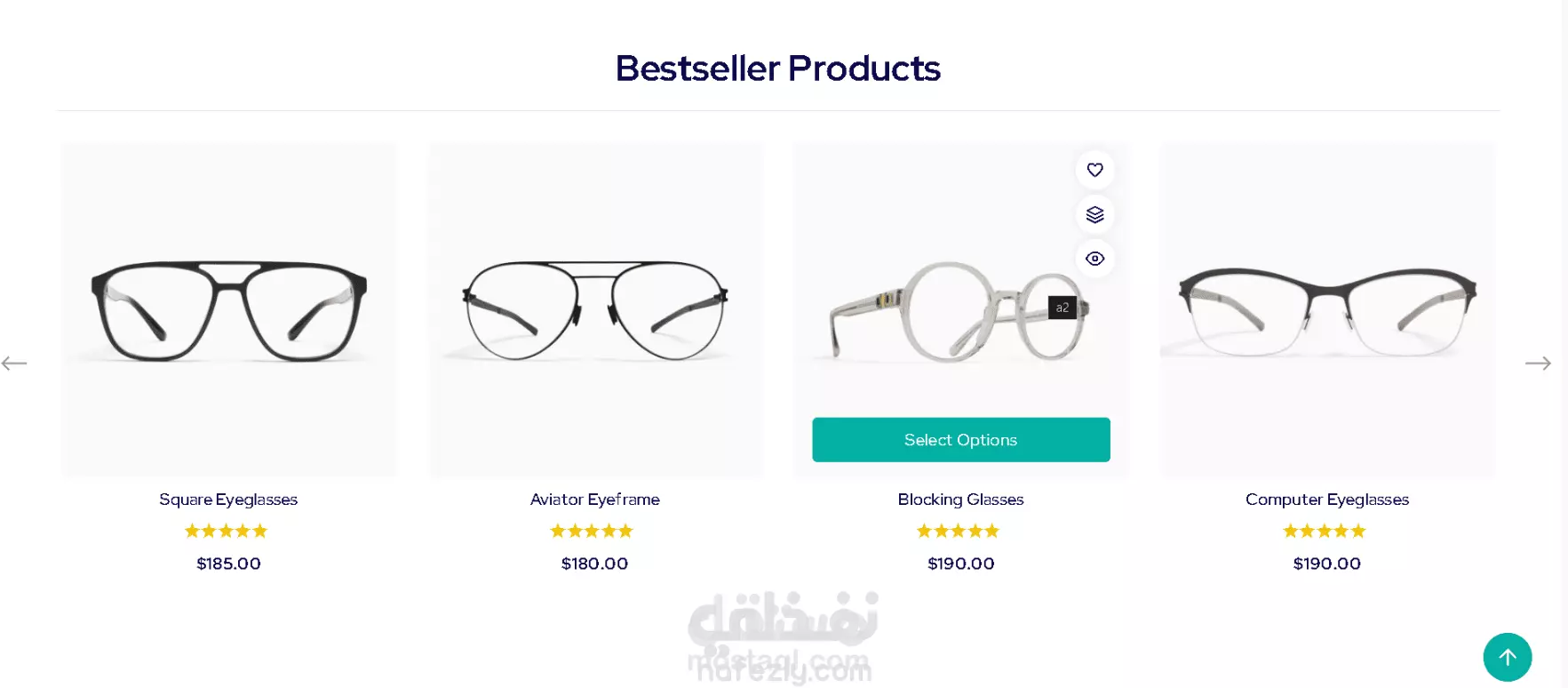Open the Aviator Eyeframe product title
This screenshot has height=688, width=1568.
click(x=594, y=500)
